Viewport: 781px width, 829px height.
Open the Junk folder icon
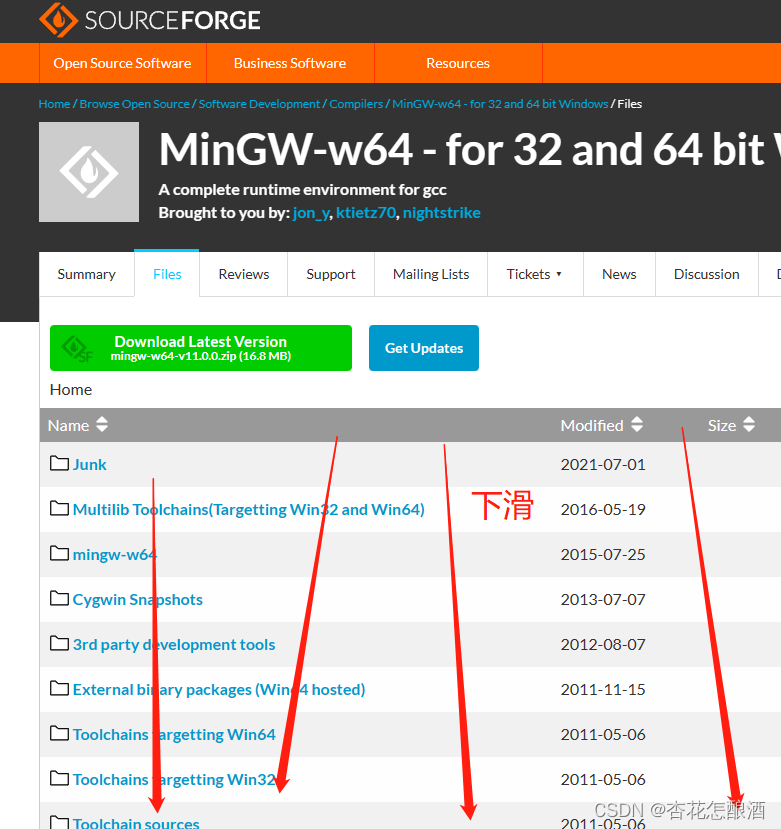(x=59, y=464)
